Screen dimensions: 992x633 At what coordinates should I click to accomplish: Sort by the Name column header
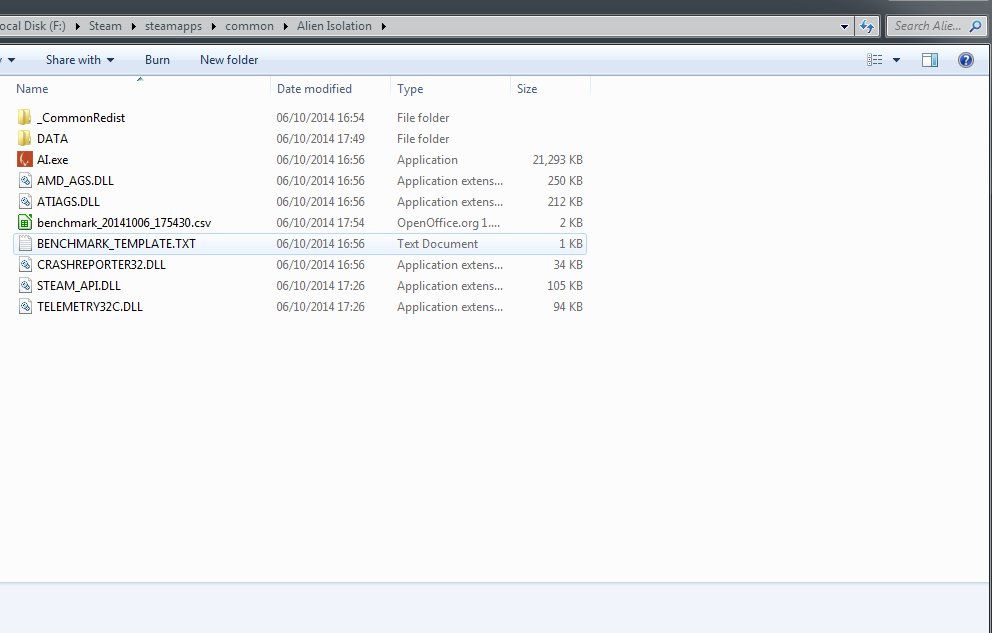pyautogui.click(x=32, y=89)
